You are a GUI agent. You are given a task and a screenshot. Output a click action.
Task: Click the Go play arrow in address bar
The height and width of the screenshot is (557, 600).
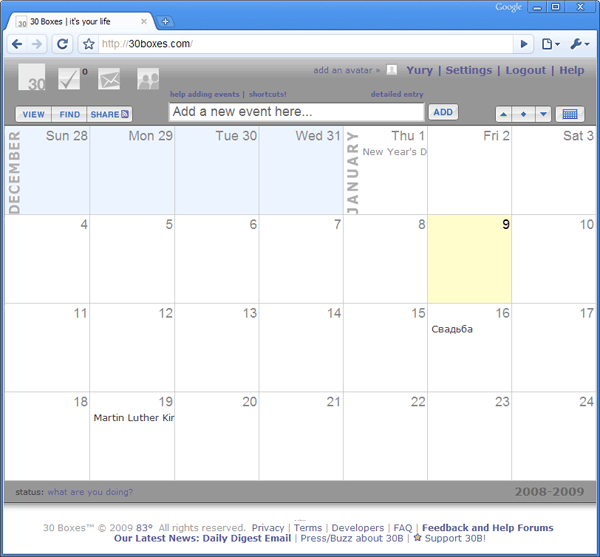point(524,44)
